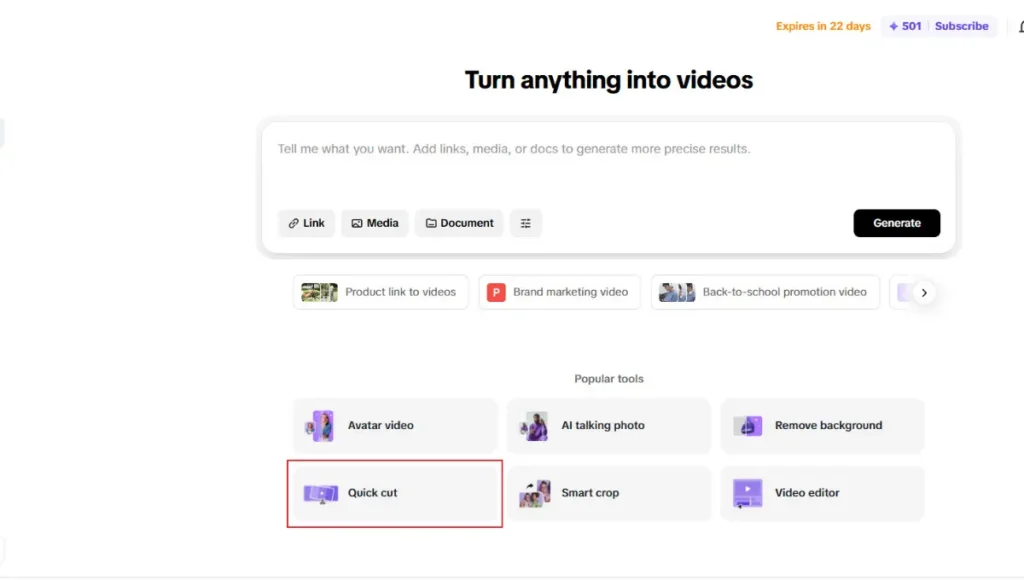Choose the Brand marketing video suggestion label
This screenshot has width=1024, height=580.
point(570,292)
